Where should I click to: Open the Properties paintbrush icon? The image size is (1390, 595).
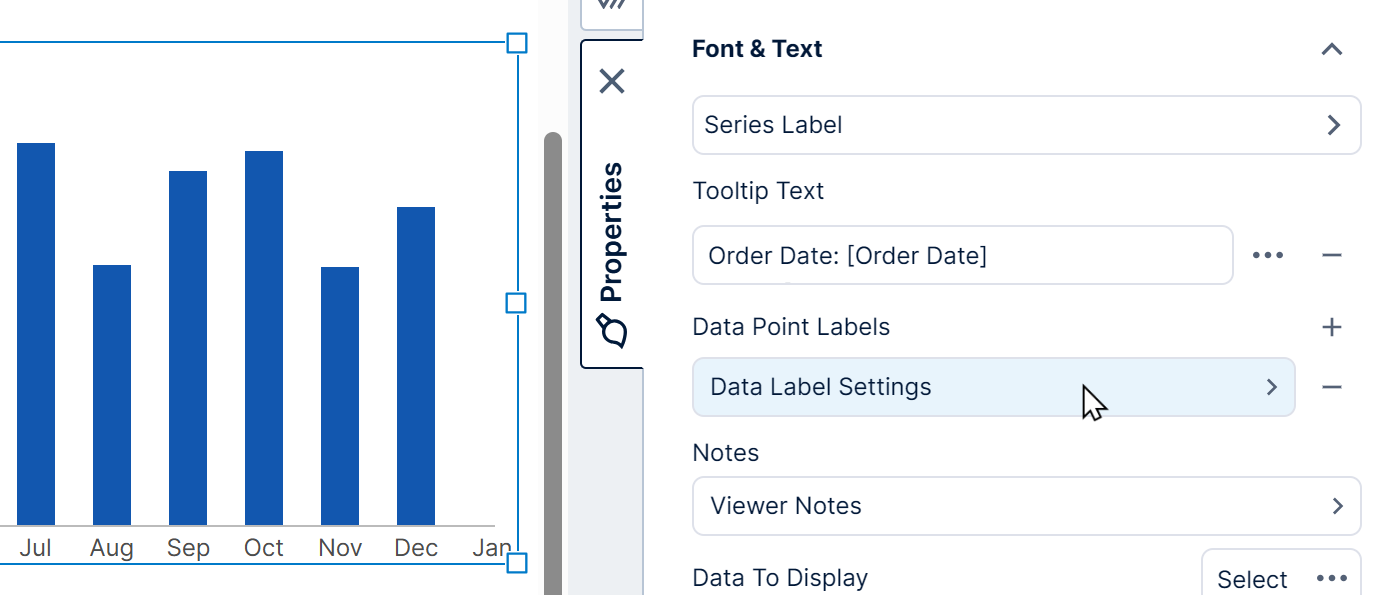(612, 330)
